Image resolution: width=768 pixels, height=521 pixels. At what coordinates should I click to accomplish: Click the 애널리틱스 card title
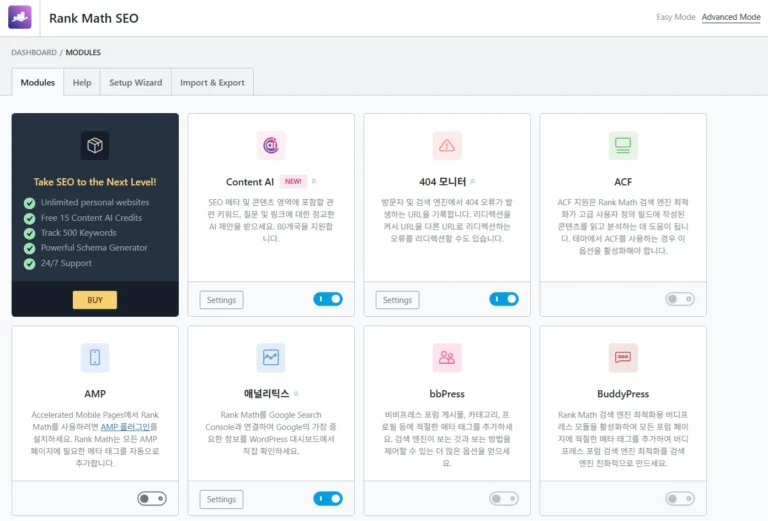click(266, 394)
